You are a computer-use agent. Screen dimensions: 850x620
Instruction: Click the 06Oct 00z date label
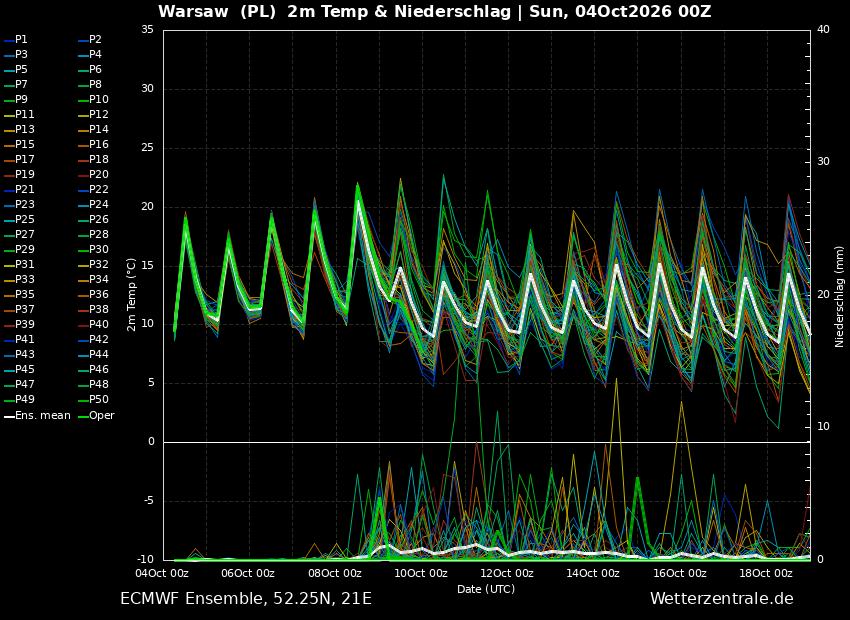tap(248, 573)
